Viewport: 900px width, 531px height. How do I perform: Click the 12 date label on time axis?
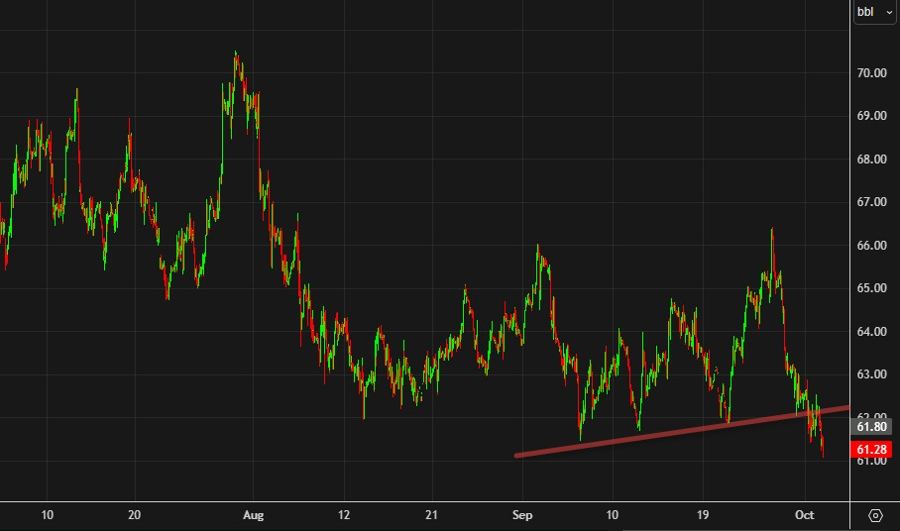pos(342,515)
